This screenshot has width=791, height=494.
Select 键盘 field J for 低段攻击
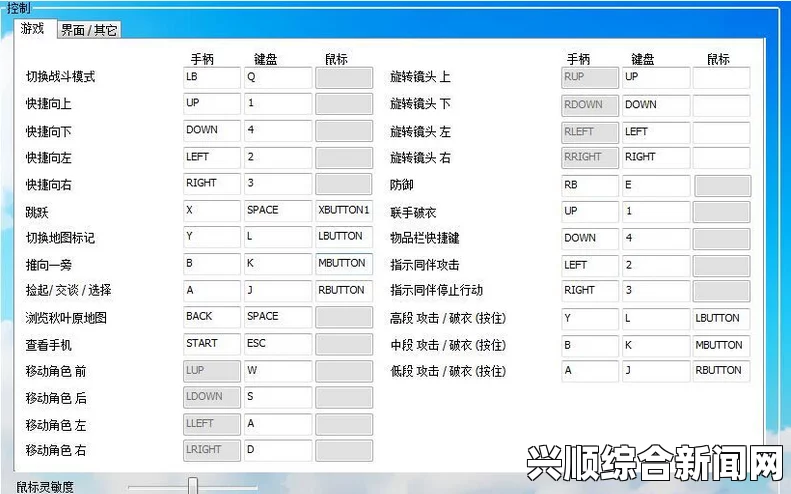click(x=656, y=371)
